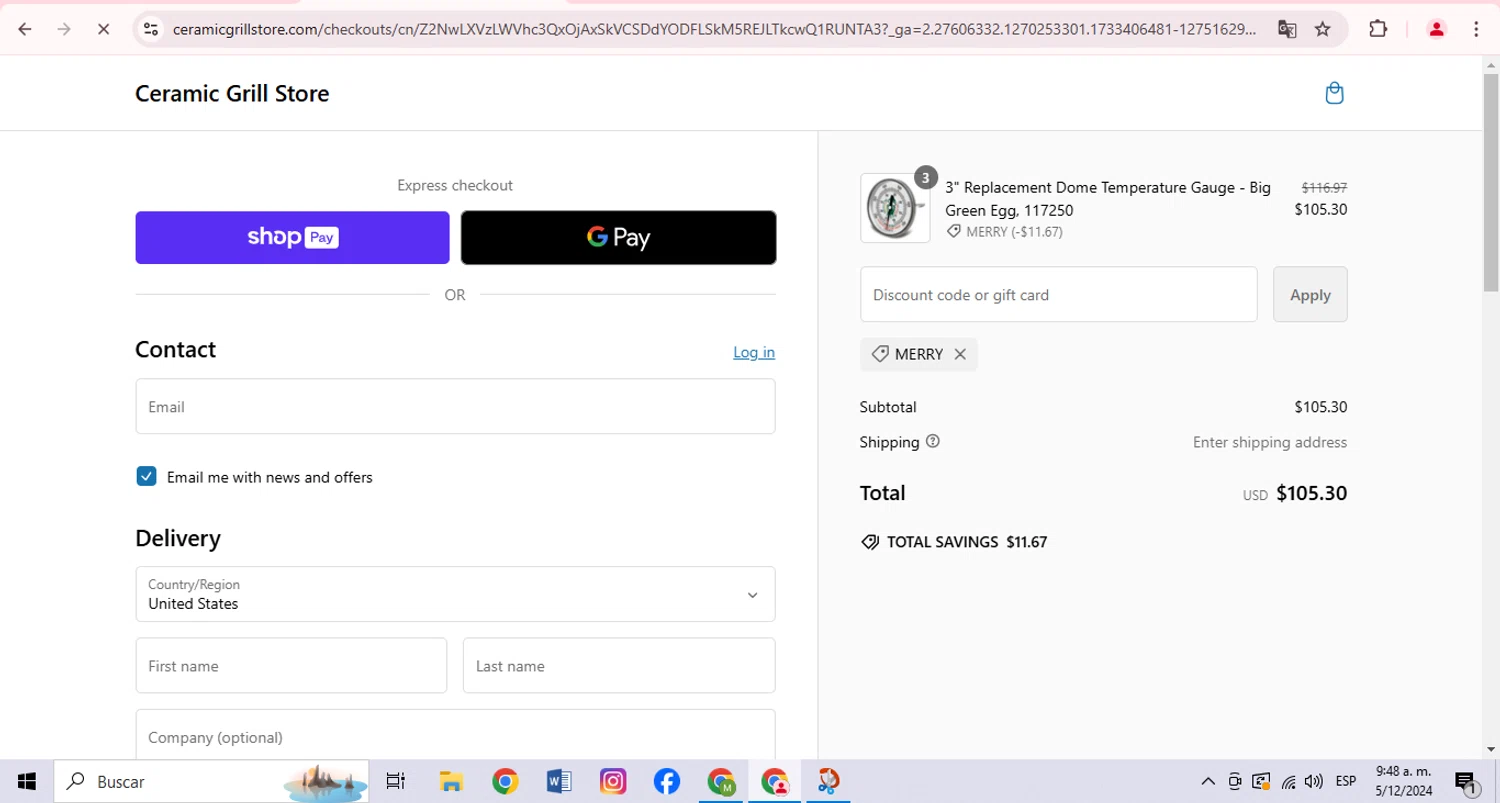Switch keyboard language ESP indicator

click(1346, 782)
